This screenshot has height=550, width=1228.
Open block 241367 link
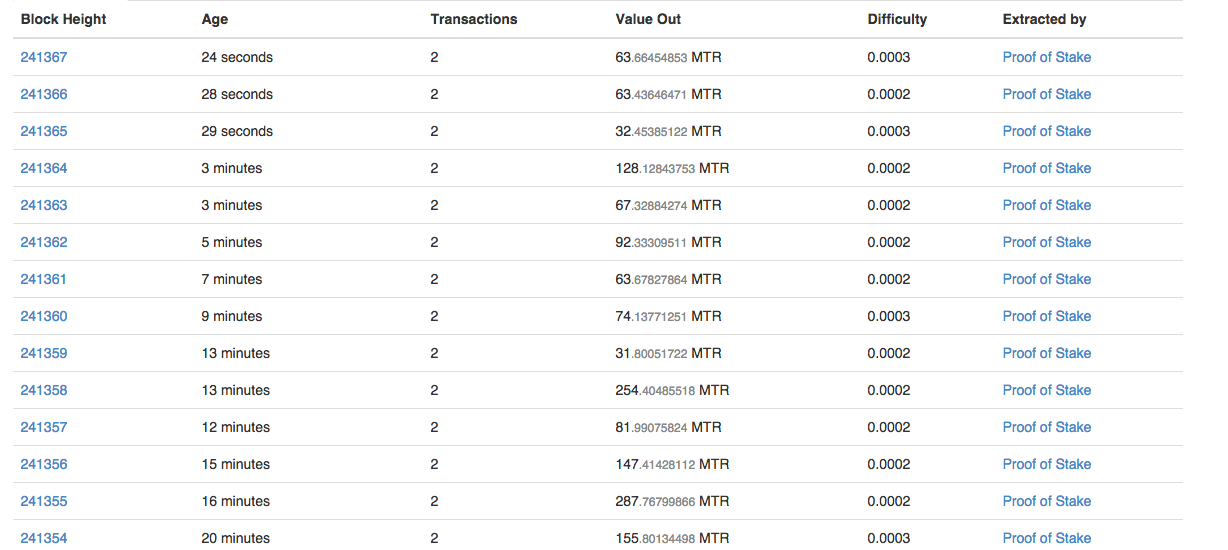44,57
